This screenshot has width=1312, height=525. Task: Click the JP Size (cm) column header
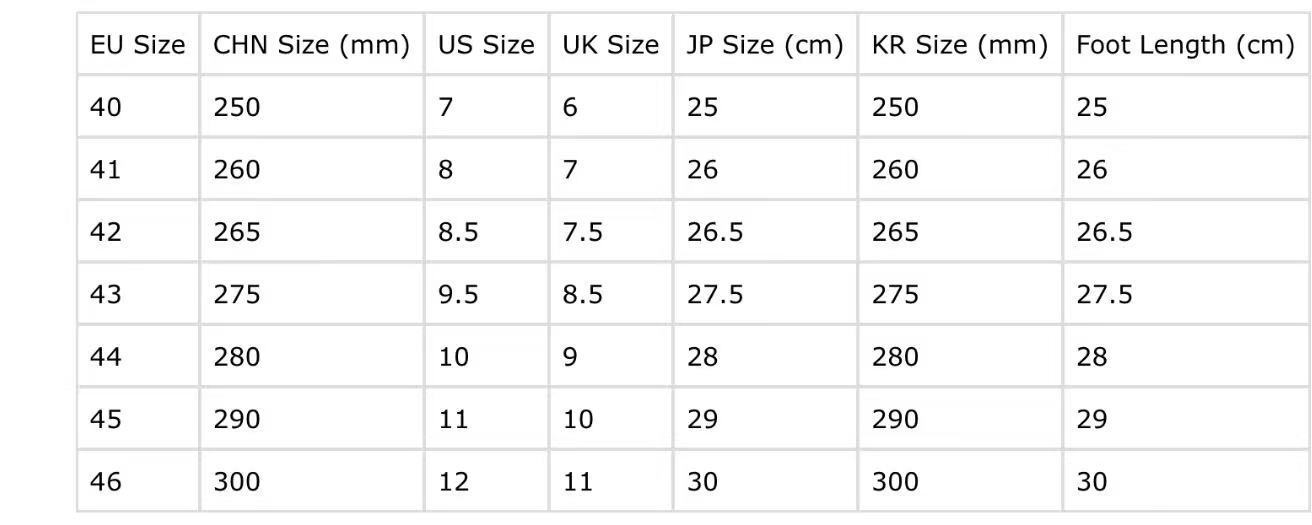765,45
